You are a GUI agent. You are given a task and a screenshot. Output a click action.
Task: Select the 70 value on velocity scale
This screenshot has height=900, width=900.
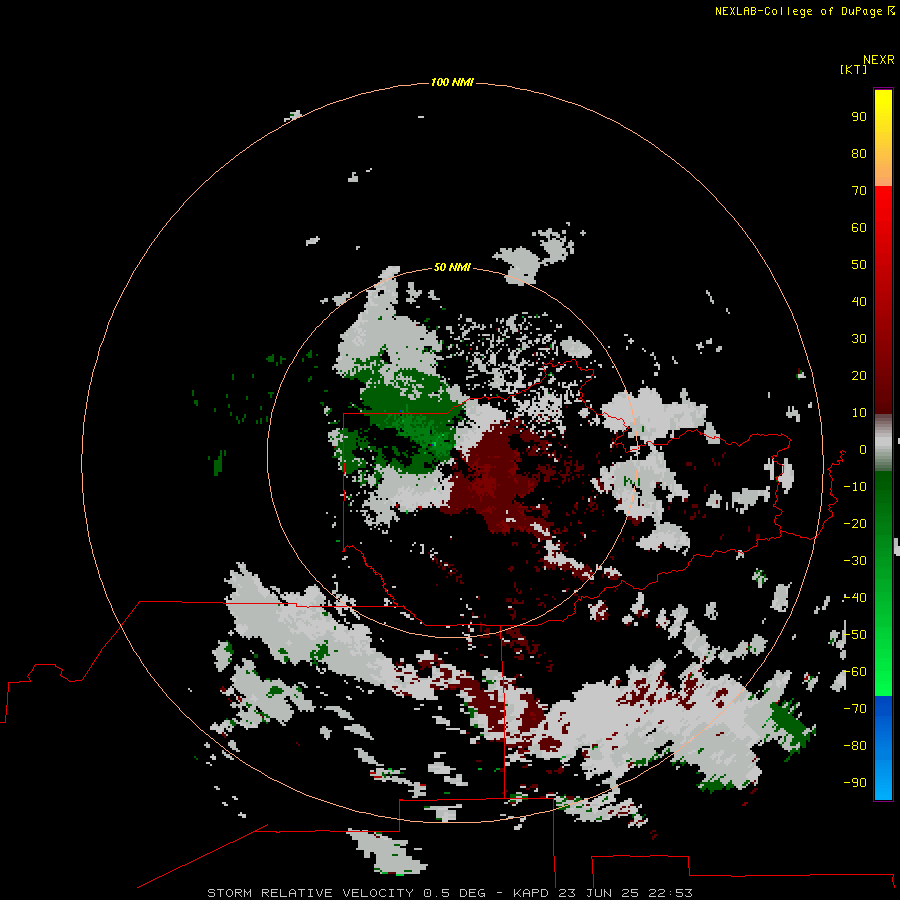pos(859,191)
